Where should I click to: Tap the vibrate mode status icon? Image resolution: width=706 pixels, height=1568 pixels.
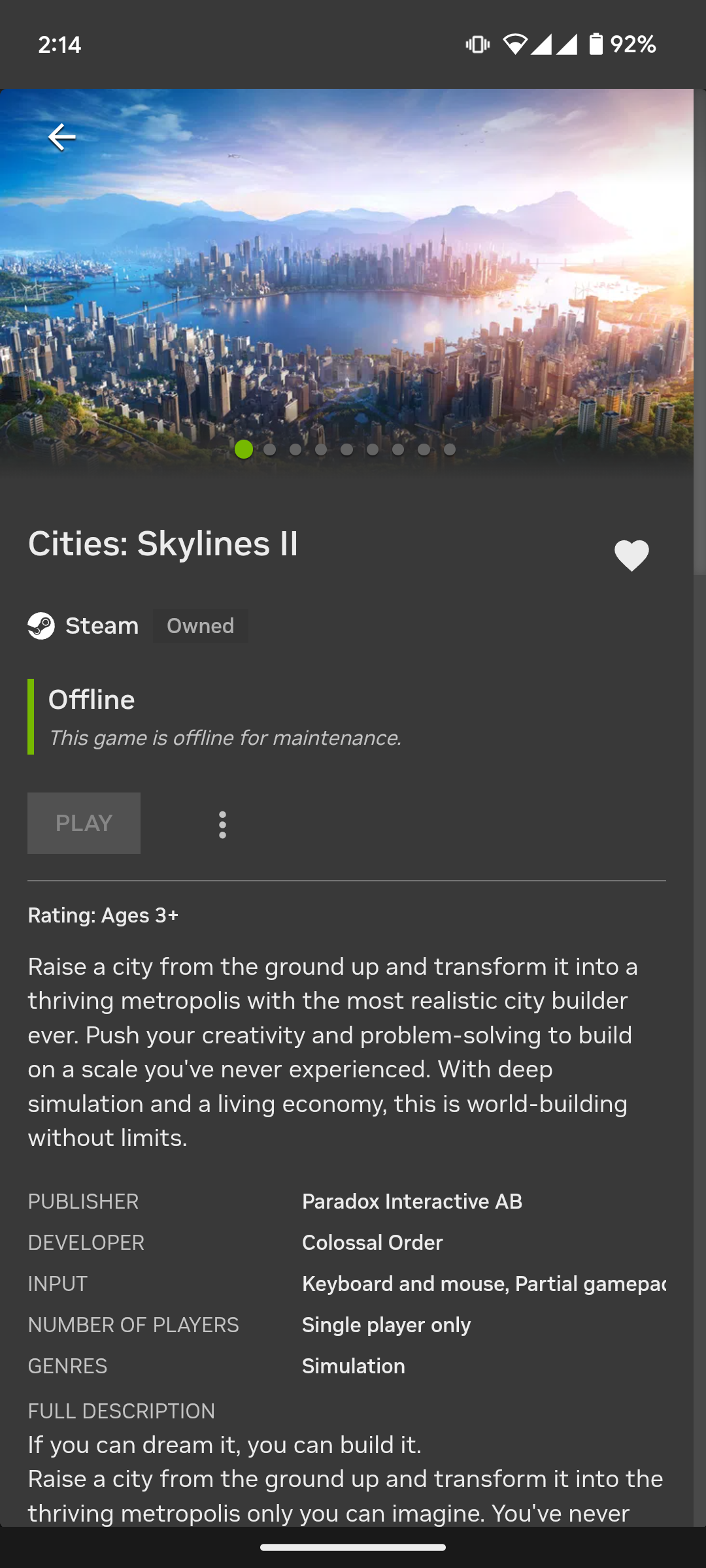478,44
